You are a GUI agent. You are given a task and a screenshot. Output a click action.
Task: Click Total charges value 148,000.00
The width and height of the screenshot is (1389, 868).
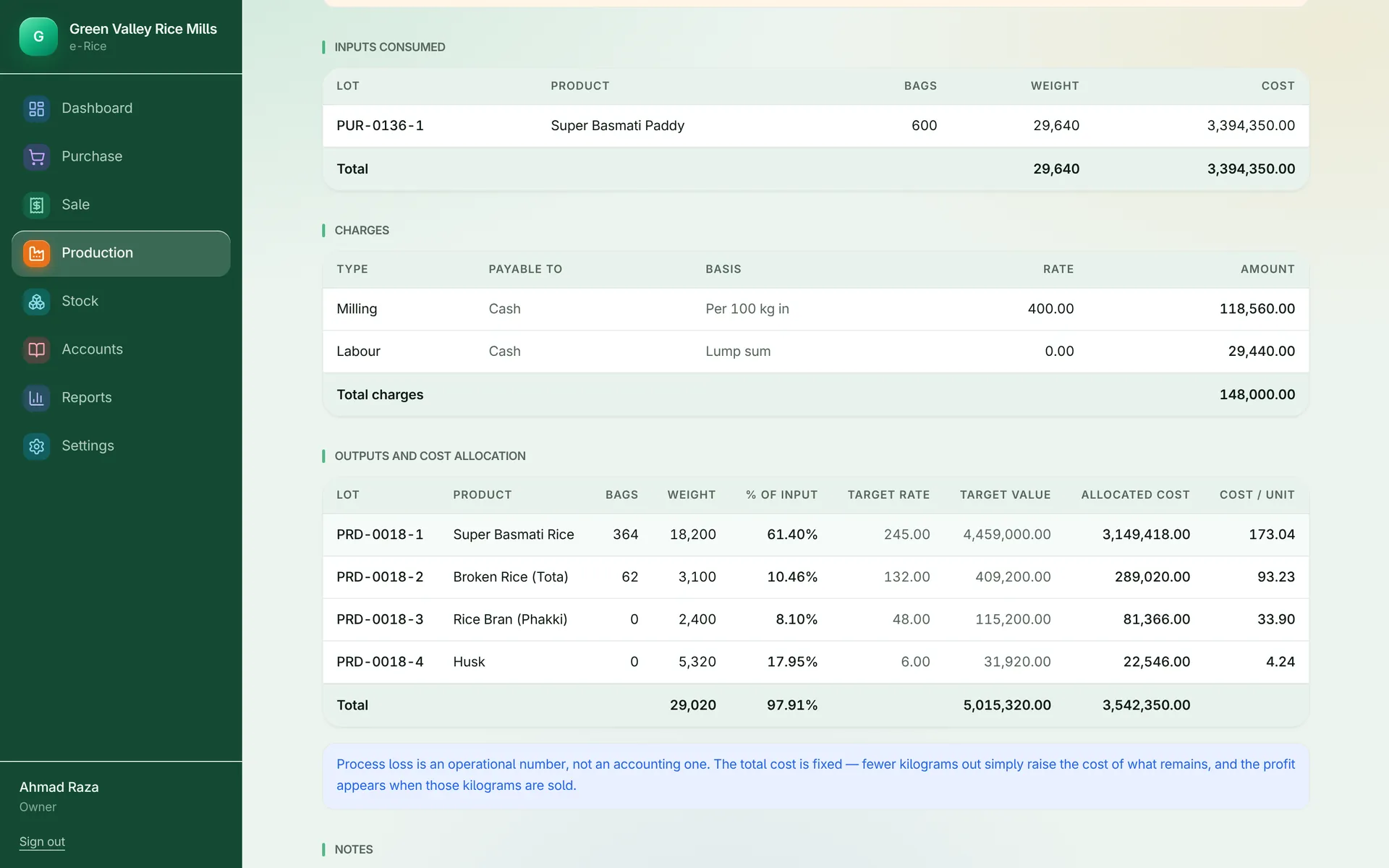[1257, 395]
